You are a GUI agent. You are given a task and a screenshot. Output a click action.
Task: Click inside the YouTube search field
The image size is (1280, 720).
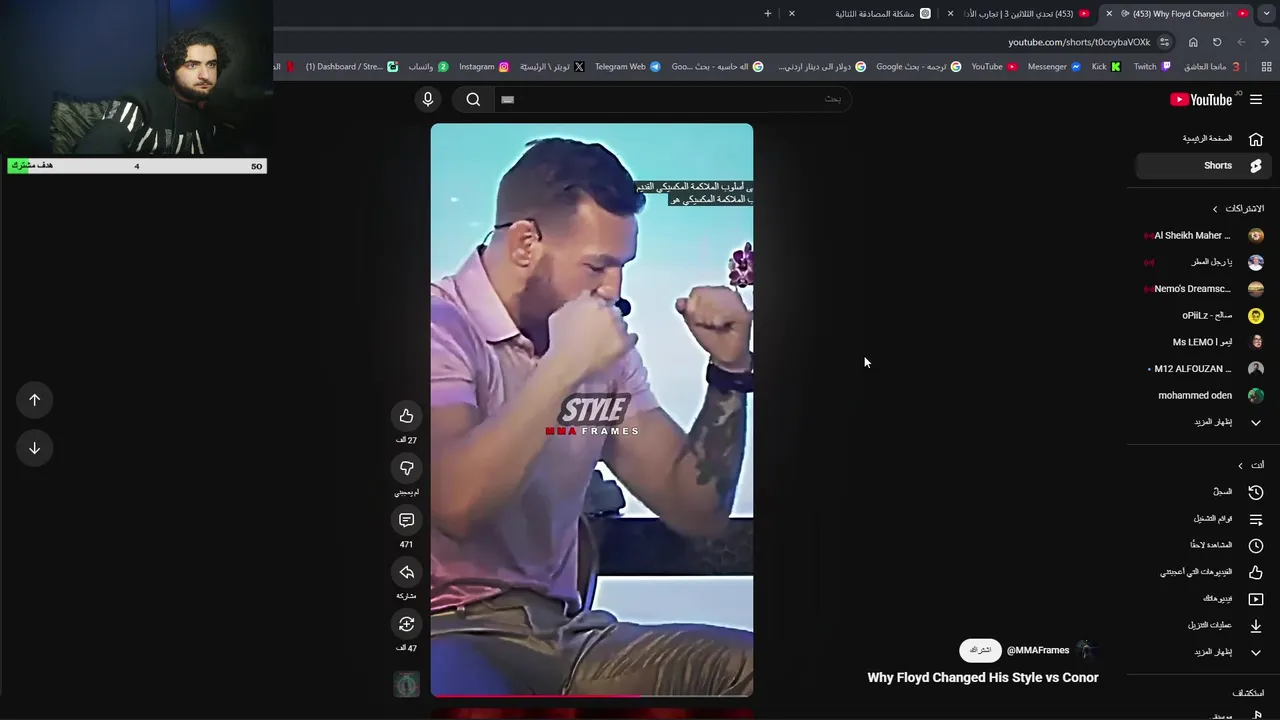tap(672, 99)
